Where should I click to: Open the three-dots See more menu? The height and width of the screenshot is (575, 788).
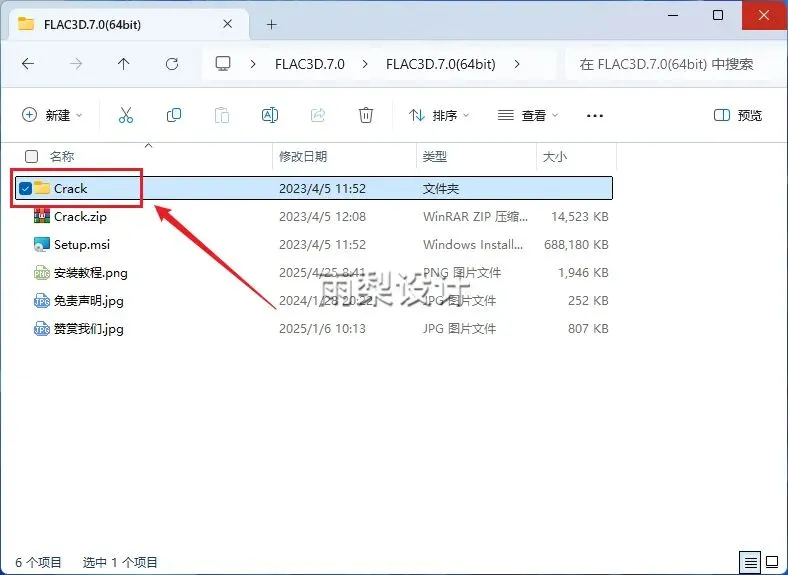tap(595, 116)
